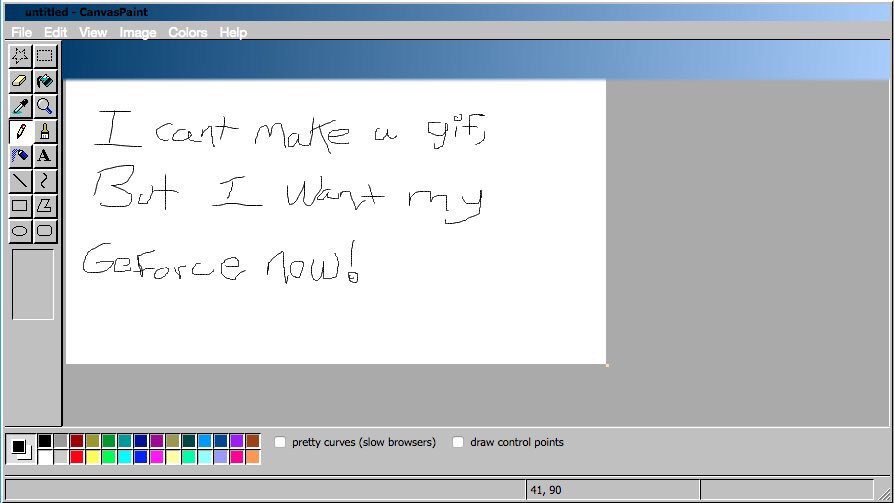
Task: Enable pretty curves (slow browsers)
Action: (x=280, y=442)
